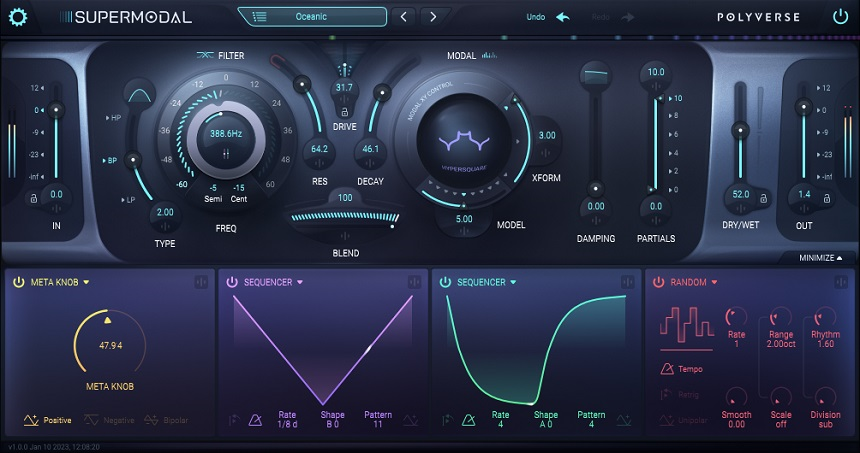Toggle the Meta Knob power button

(x=19, y=282)
